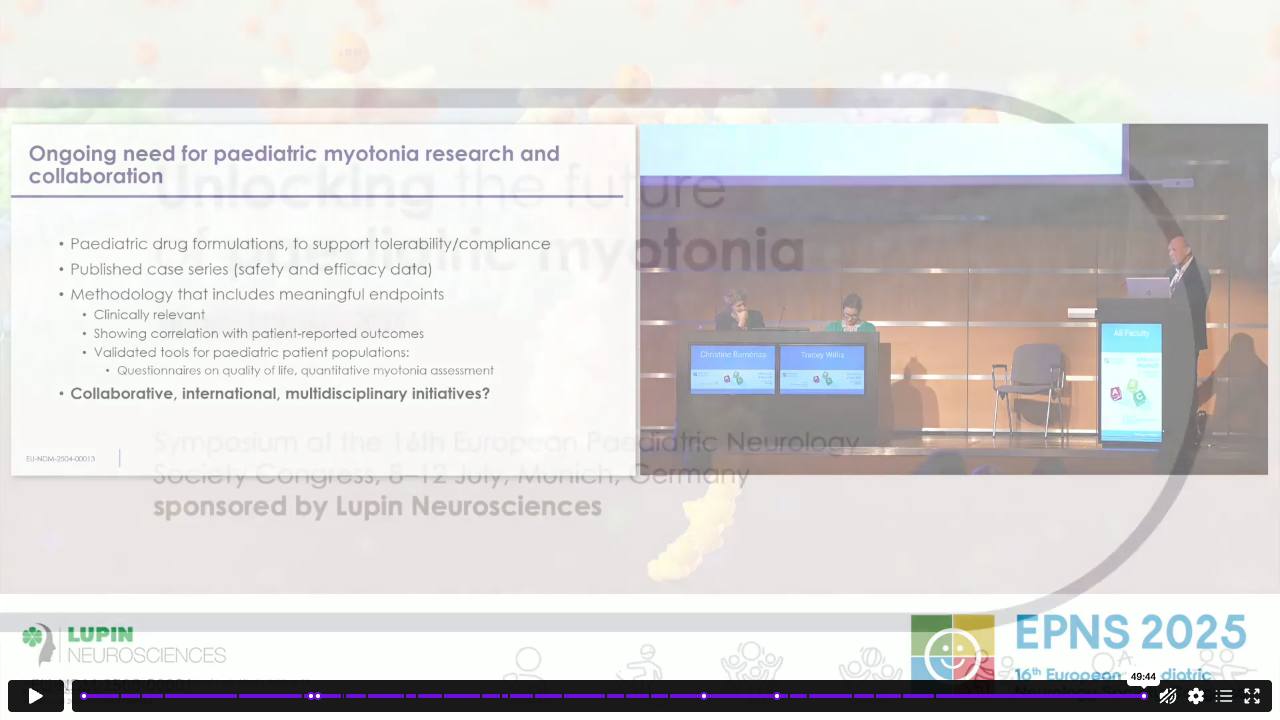Click the EU-NDM-2504-00013 reference code
This screenshot has height=720, width=1280.
point(61,459)
